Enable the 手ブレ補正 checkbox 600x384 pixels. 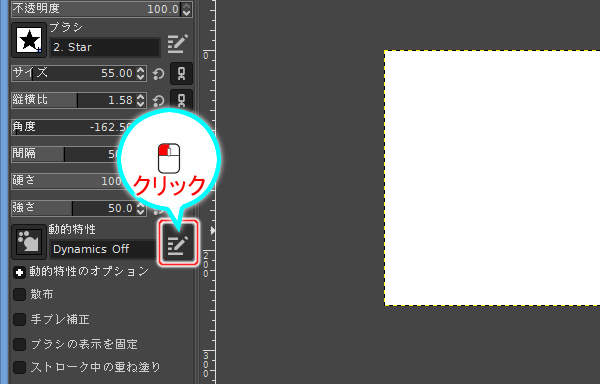[20, 319]
